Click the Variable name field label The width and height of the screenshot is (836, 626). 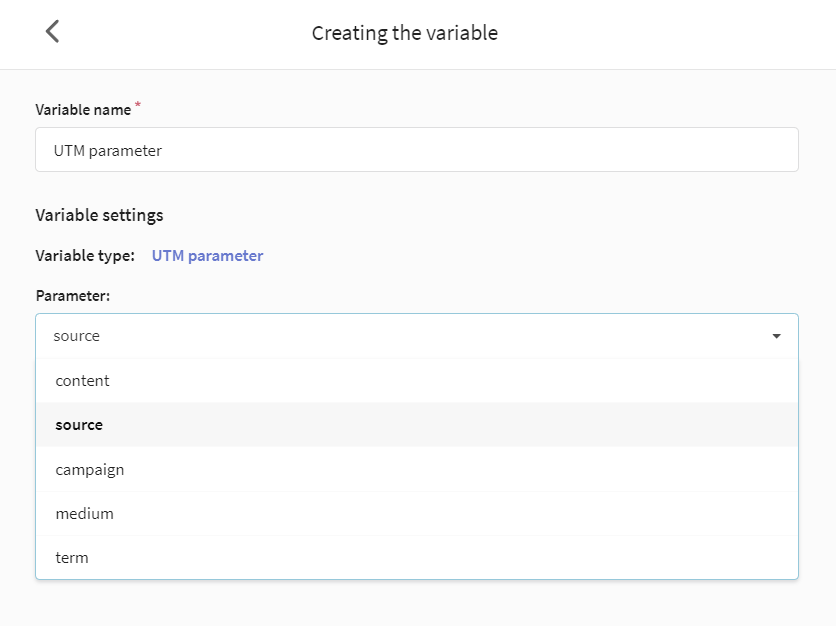click(x=83, y=110)
